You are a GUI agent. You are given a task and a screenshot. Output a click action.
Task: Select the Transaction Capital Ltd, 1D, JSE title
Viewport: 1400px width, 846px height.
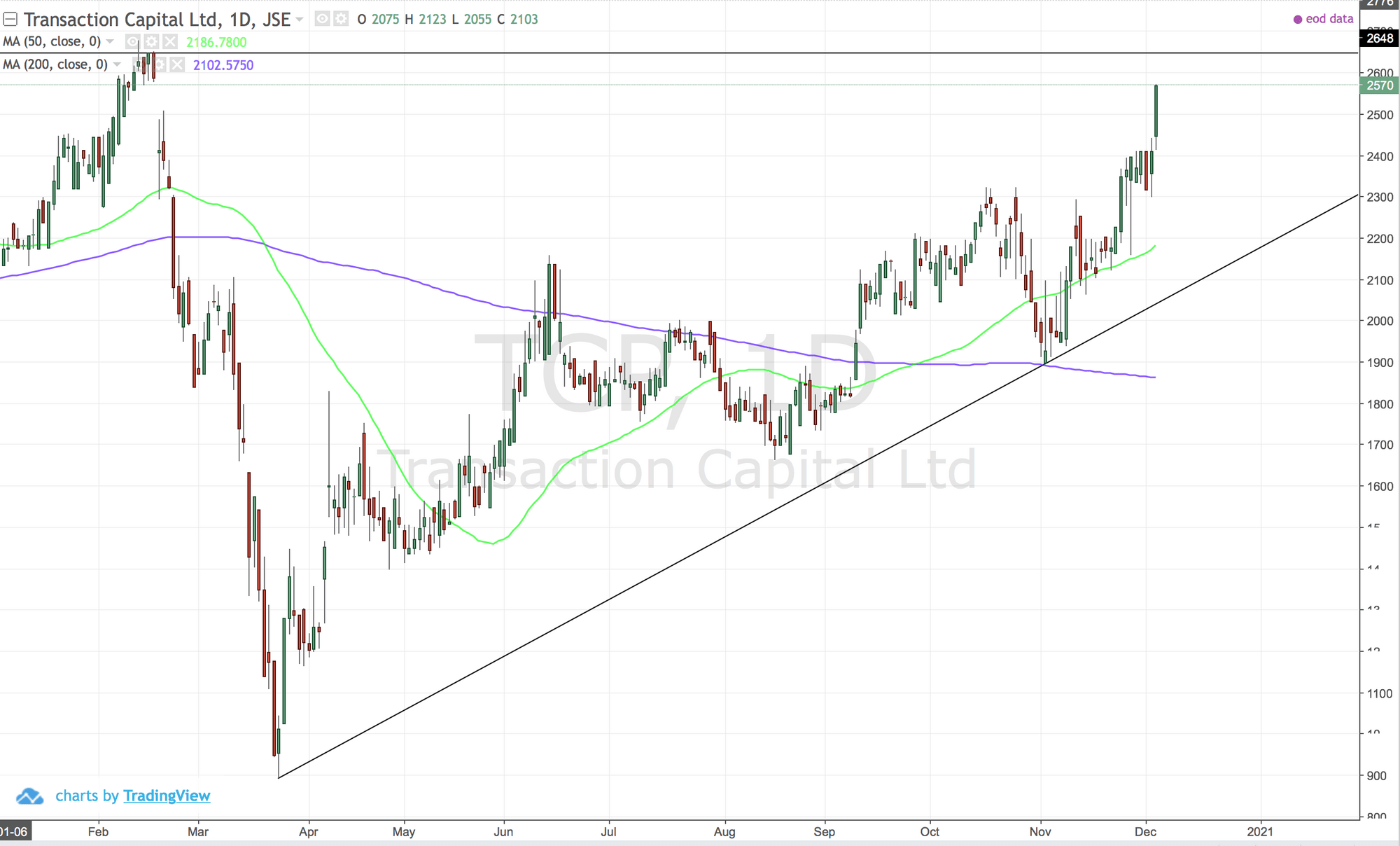[157, 19]
